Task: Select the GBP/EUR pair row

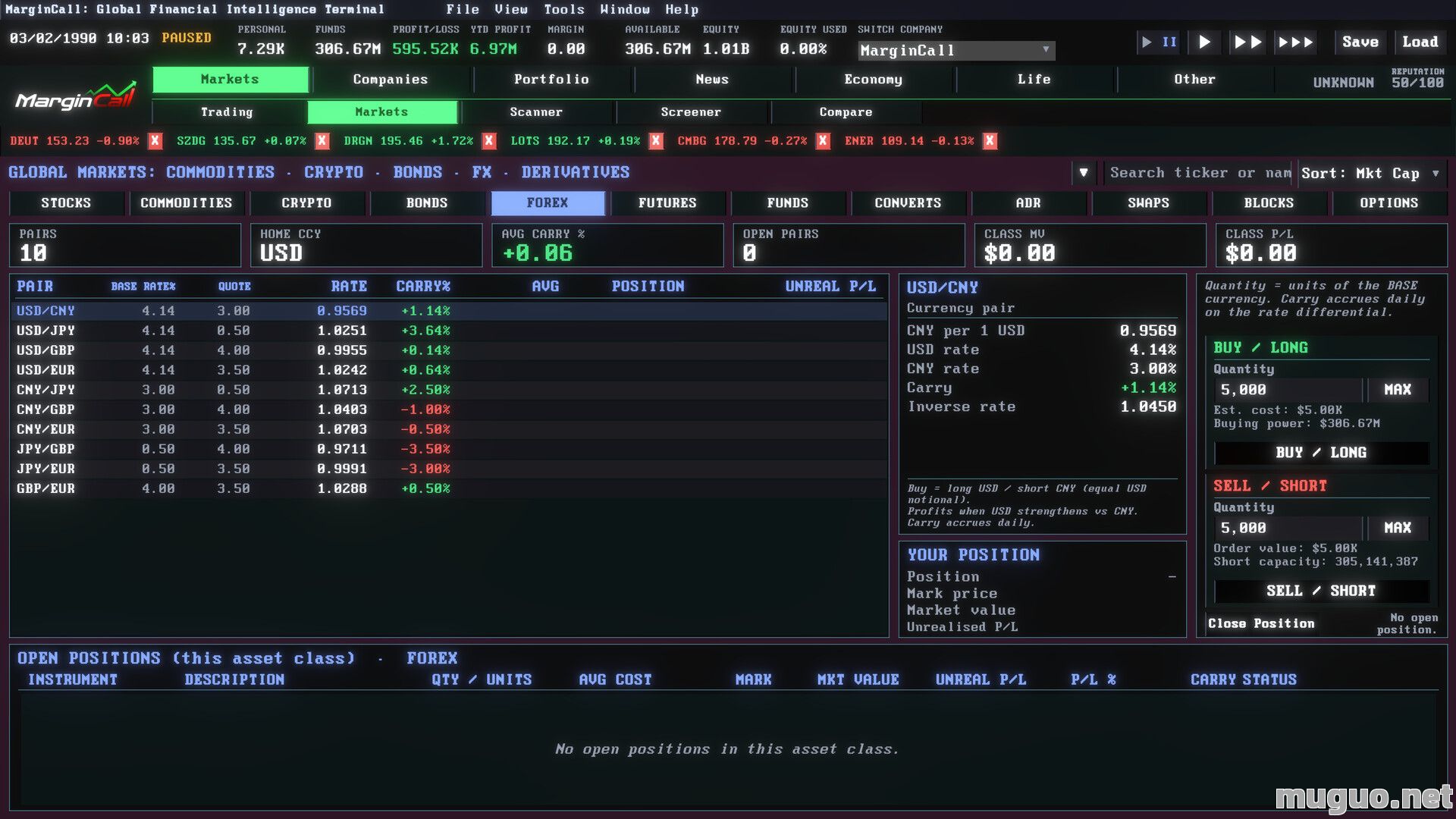Action: [450, 488]
